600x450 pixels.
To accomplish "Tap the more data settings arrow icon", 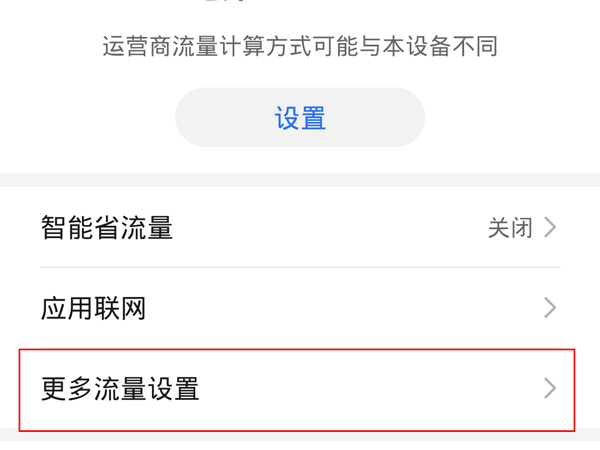I will tap(550, 388).
